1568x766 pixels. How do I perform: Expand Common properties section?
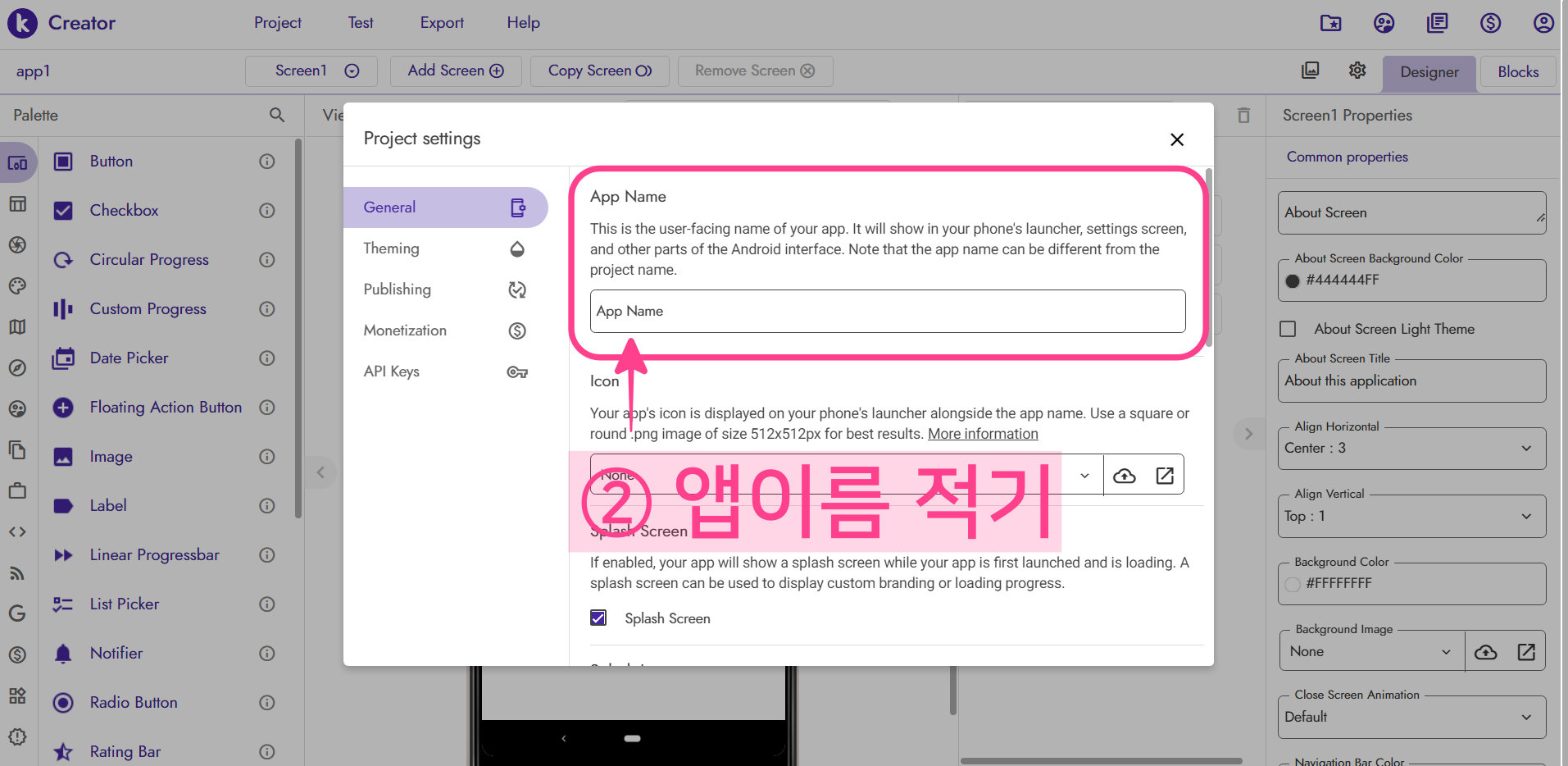click(x=1348, y=157)
